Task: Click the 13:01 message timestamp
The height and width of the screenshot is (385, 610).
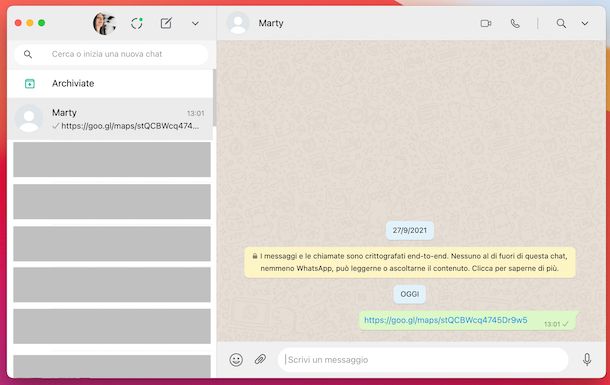Action: (552, 324)
